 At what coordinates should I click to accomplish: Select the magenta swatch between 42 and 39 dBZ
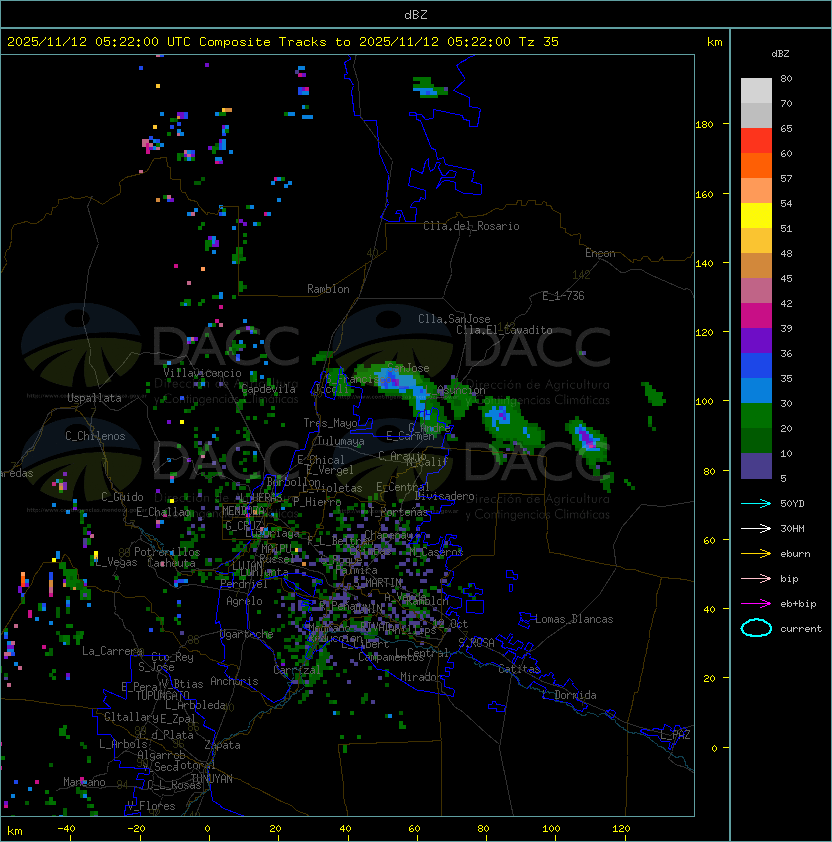coord(756,316)
